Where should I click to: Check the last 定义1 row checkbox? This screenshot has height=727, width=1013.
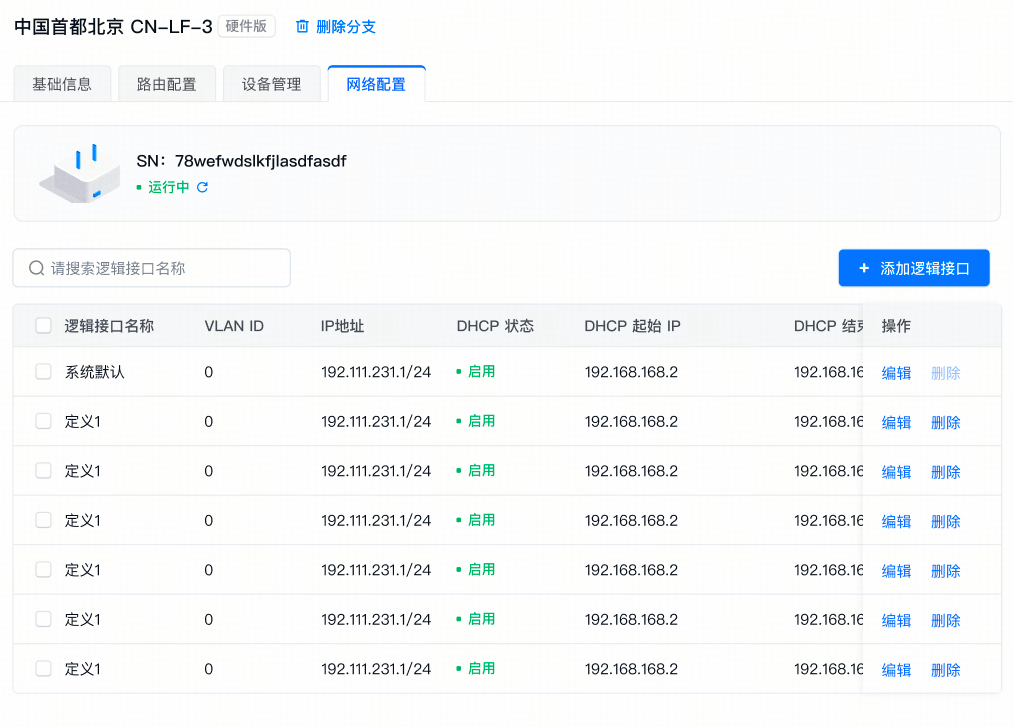(43, 669)
